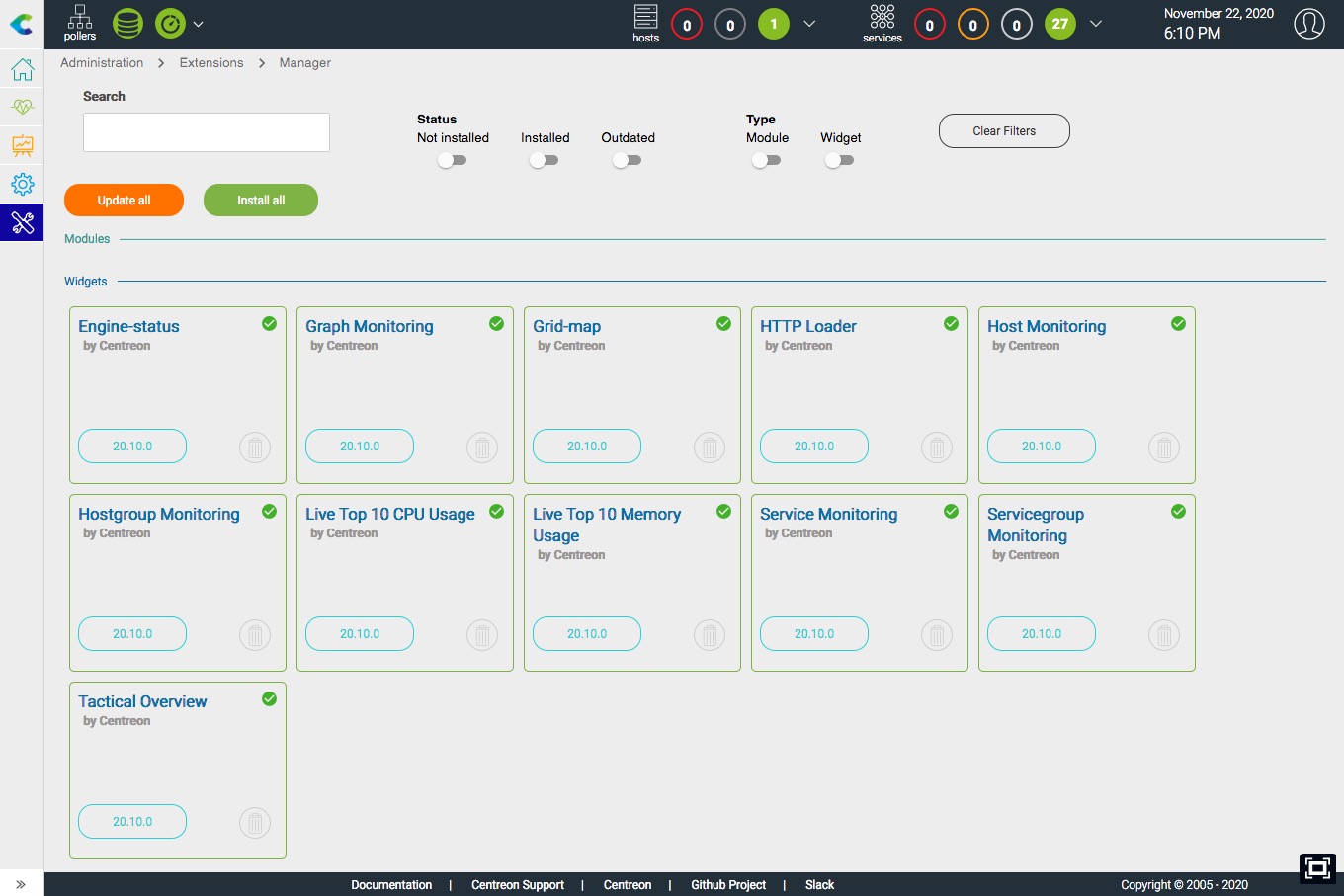Screen dimensions: 1344x896
Task: Open the Home icon in sidebar
Action: (22, 70)
